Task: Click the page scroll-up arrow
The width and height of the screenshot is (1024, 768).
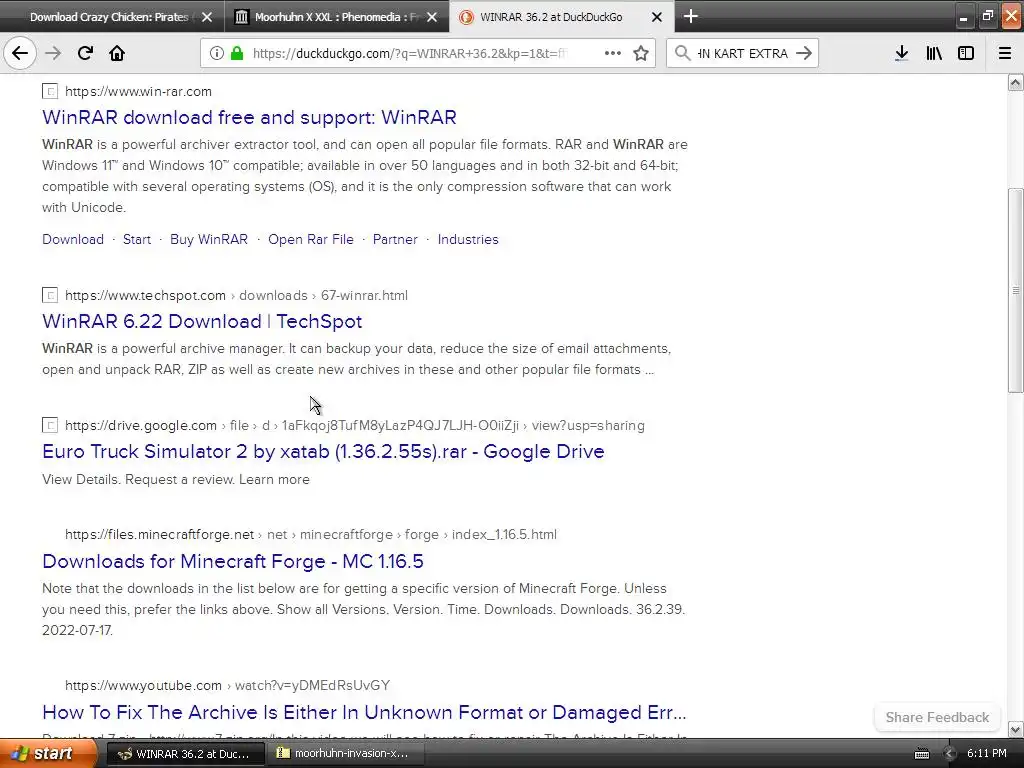Action: coord(1015,82)
